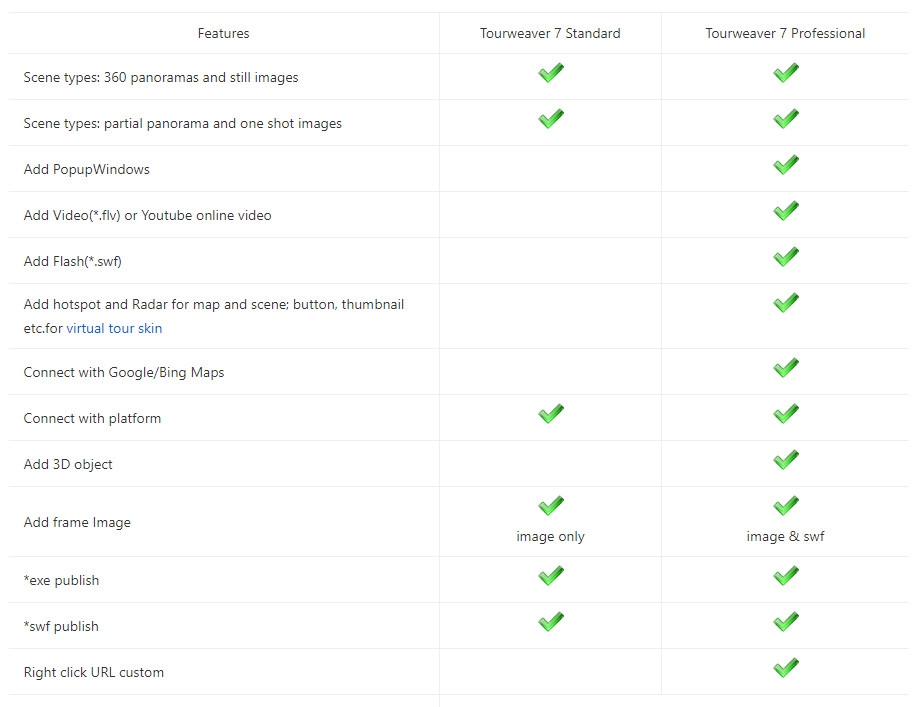
Task: Click Professional checkmark for Google/Bing Maps row
Action: [x=786, y=368]
